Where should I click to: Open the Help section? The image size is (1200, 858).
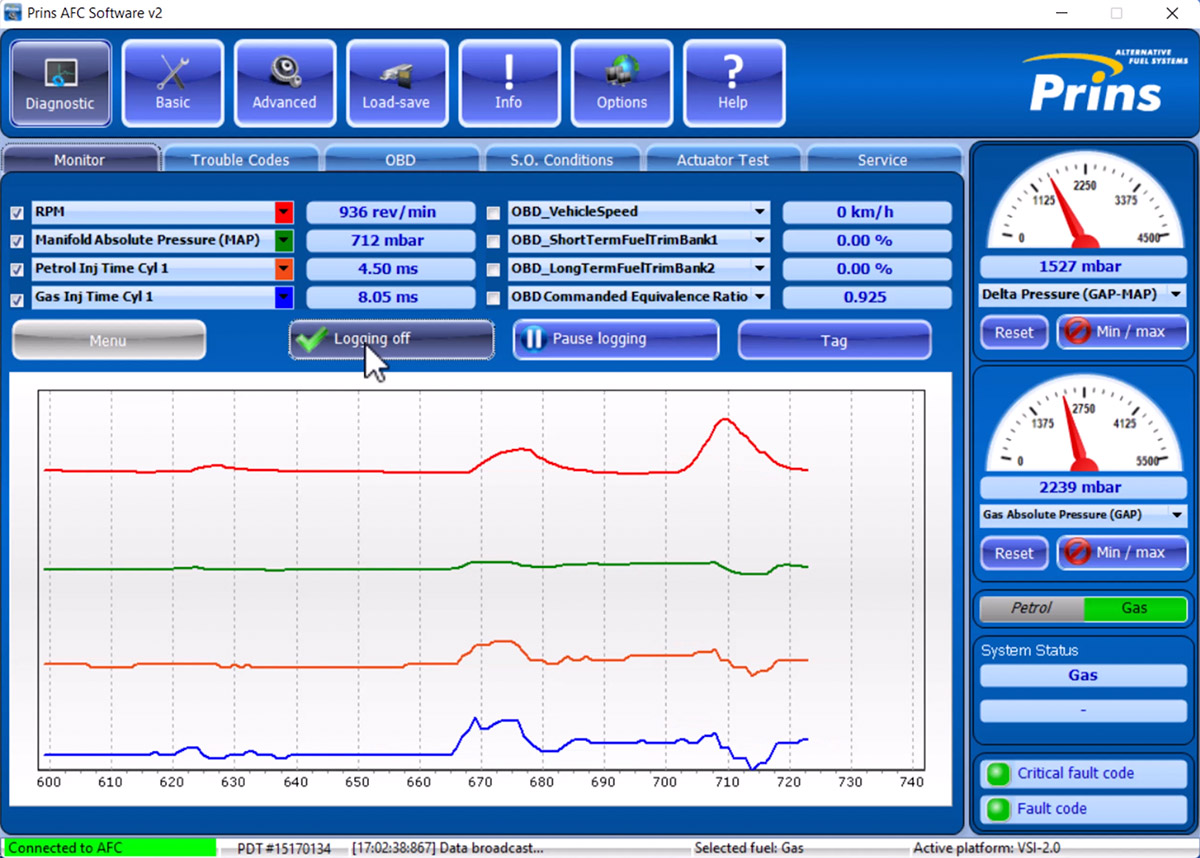tap(733, 83)
